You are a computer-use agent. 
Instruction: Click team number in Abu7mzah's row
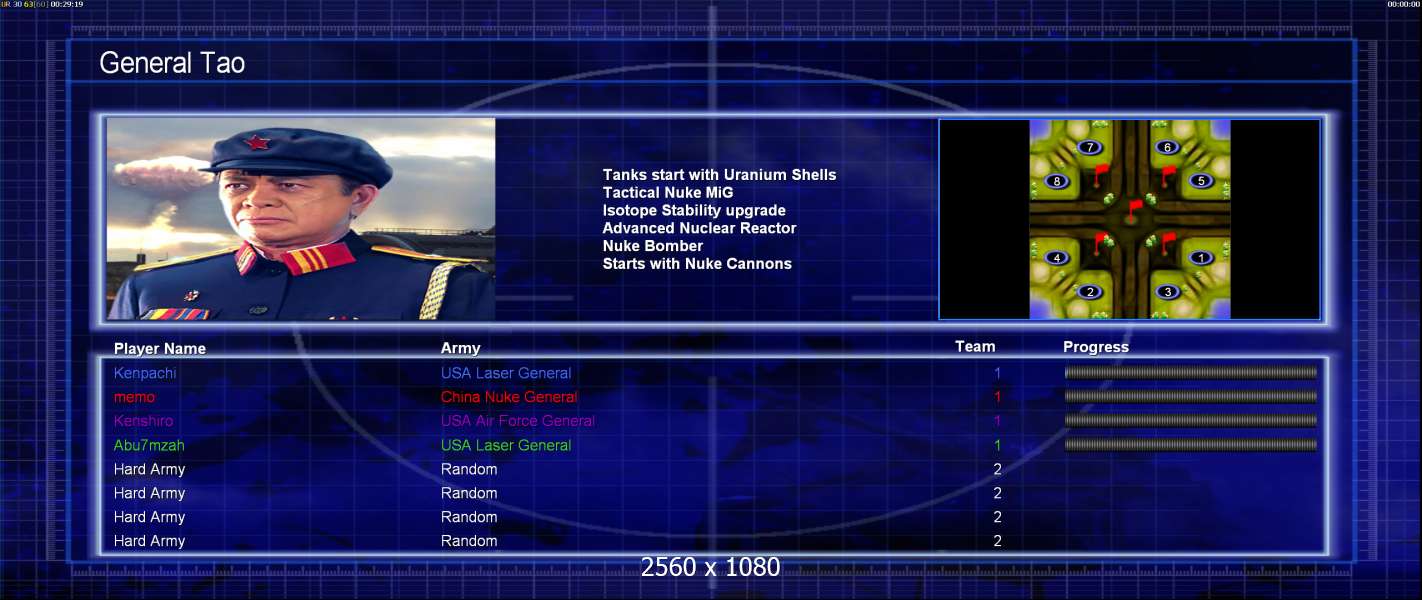pyautogui.click(x=997, y=445)
